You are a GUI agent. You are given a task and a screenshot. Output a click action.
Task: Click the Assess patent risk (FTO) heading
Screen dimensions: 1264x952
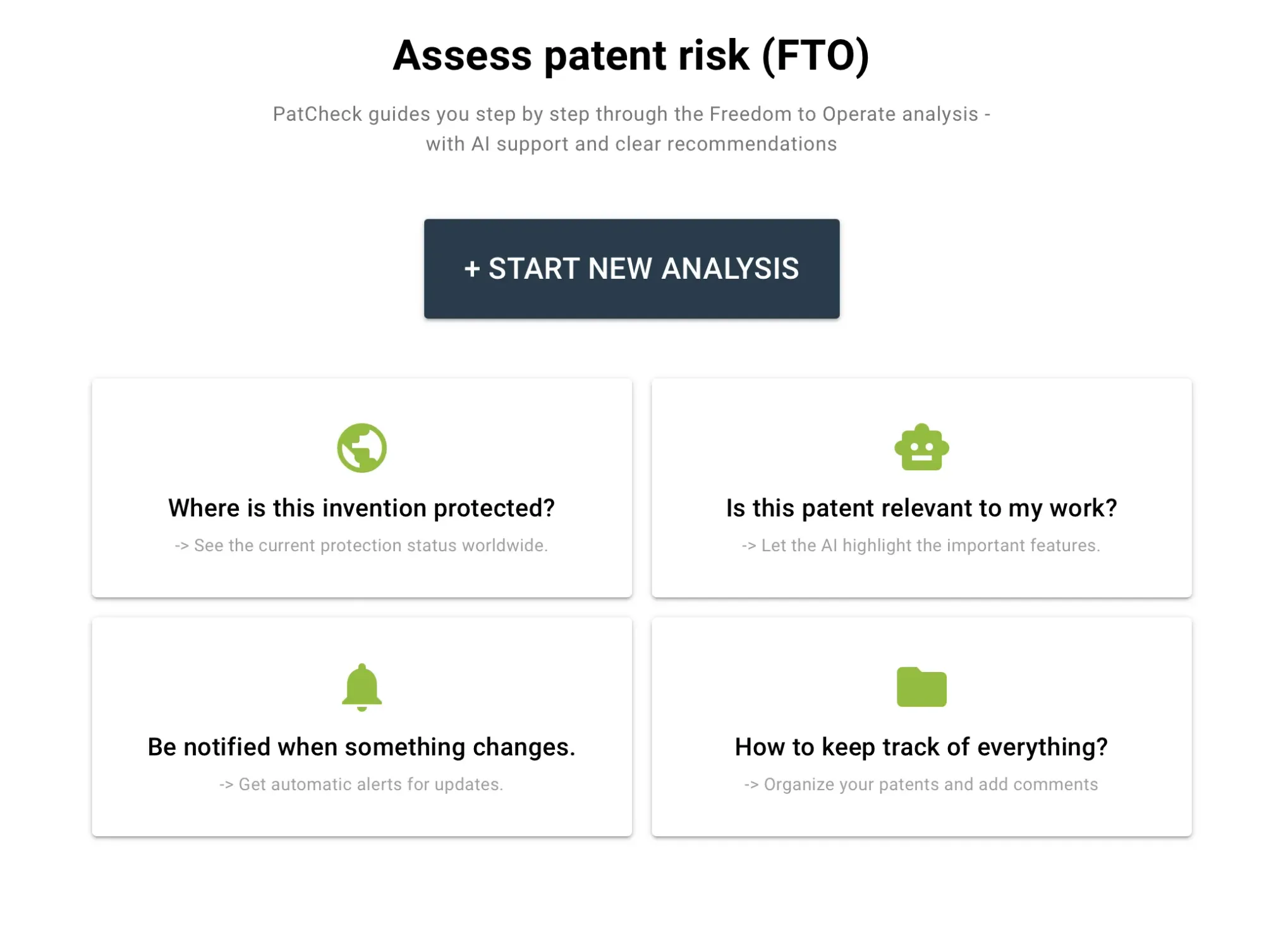click(631, 56)
